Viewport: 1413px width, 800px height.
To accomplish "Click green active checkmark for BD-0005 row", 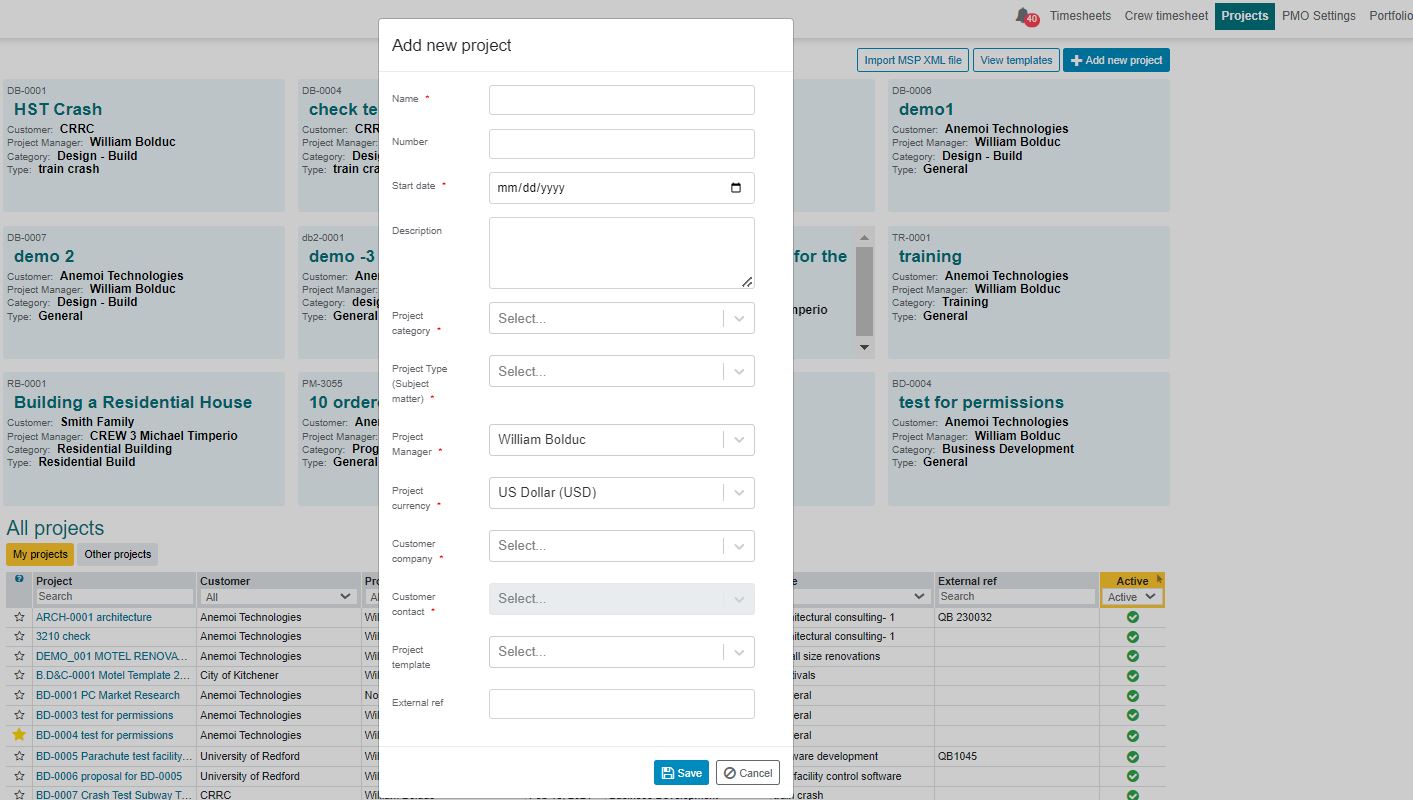I will (1132, 756).
